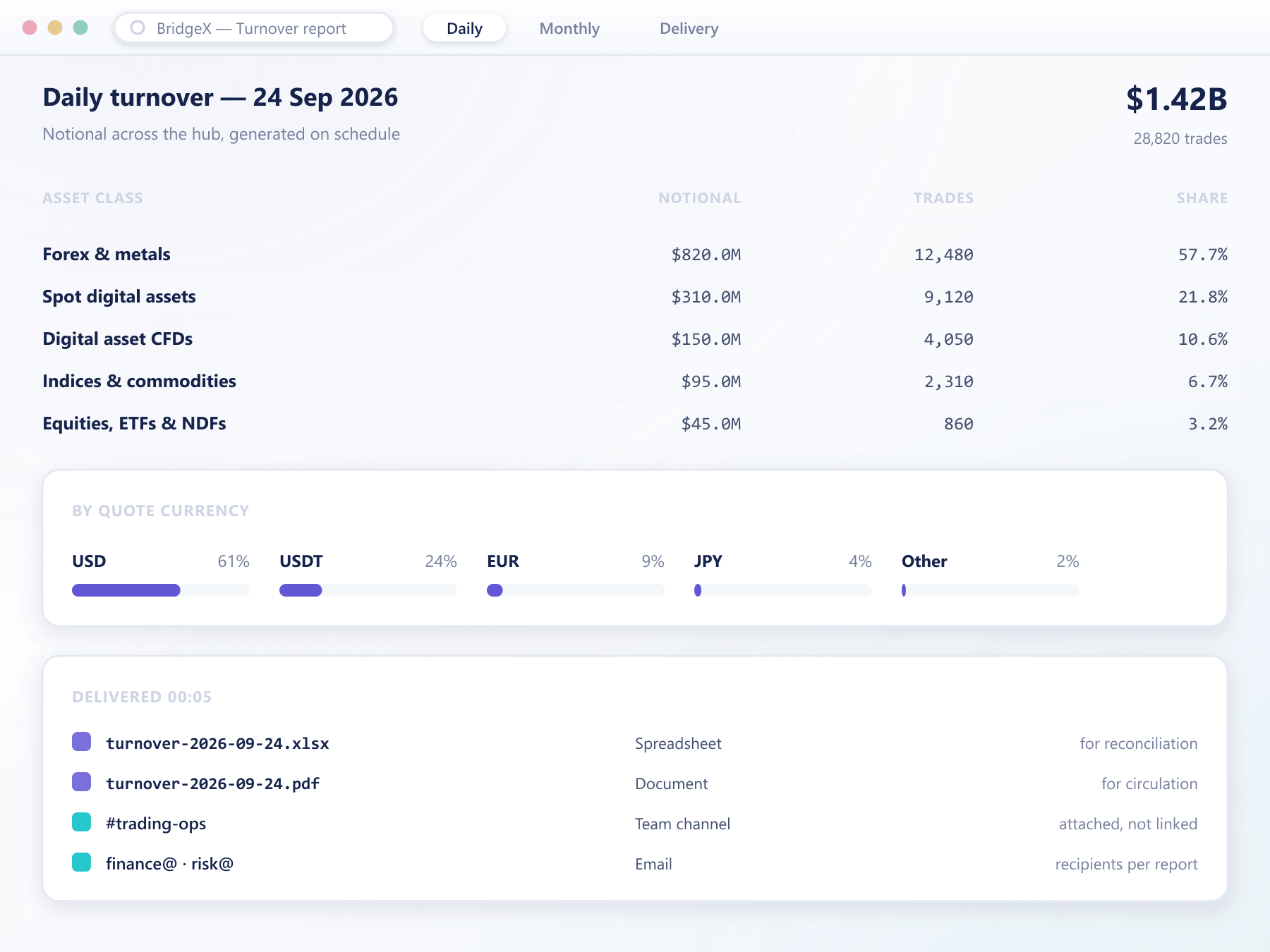Click the teal icon beside finance@ · risk@
1270x952 pixels.
pos(82,862)
